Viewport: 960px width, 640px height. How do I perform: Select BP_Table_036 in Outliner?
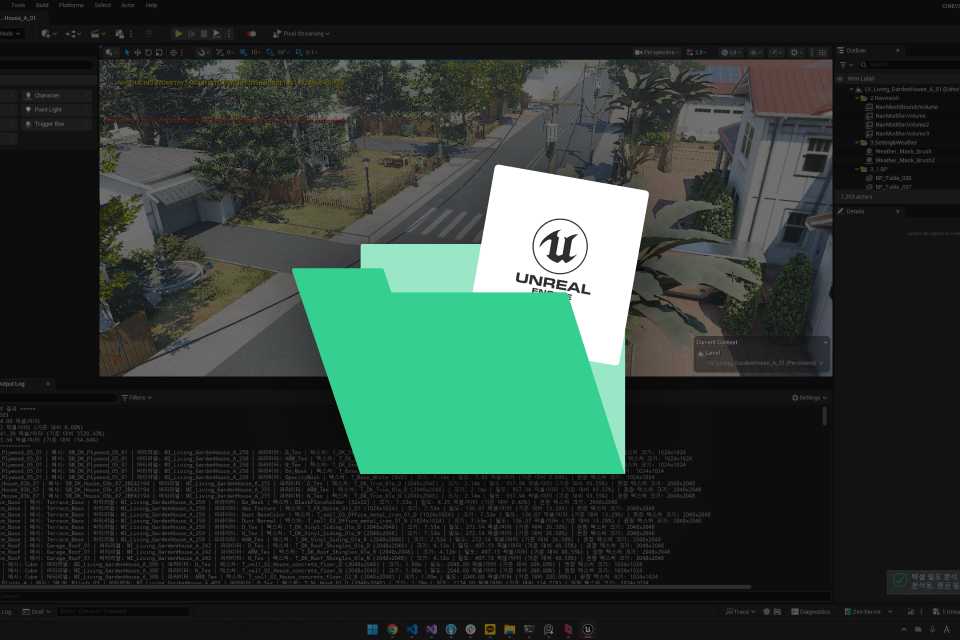point(893,178)
